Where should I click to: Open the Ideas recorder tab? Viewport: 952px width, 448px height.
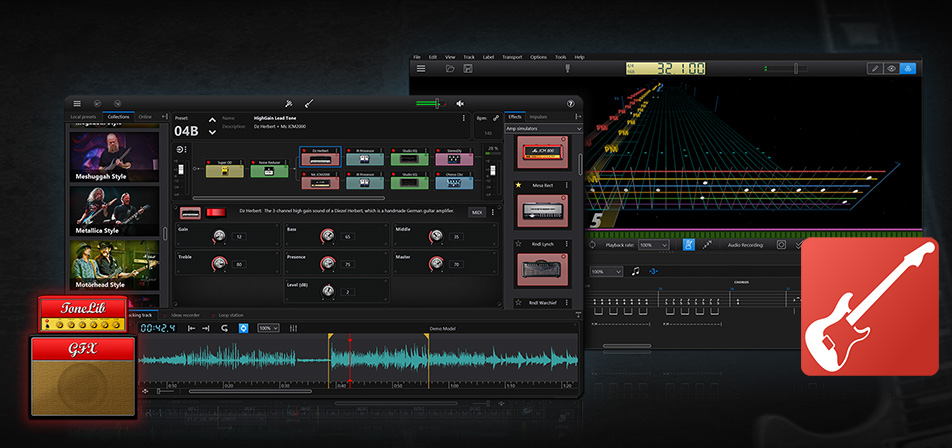[184, 315]
